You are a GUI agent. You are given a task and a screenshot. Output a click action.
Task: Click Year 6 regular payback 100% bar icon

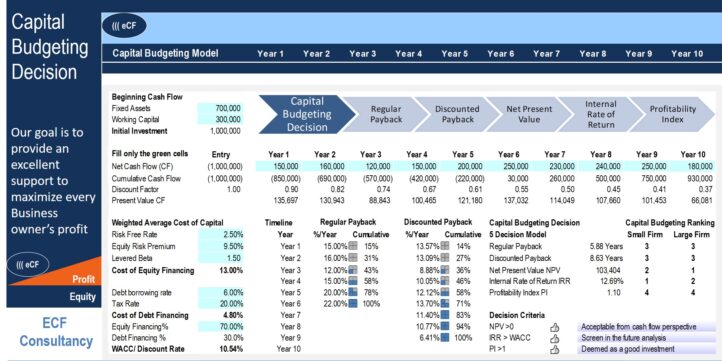pyautogui.click(x=353, y=303)
